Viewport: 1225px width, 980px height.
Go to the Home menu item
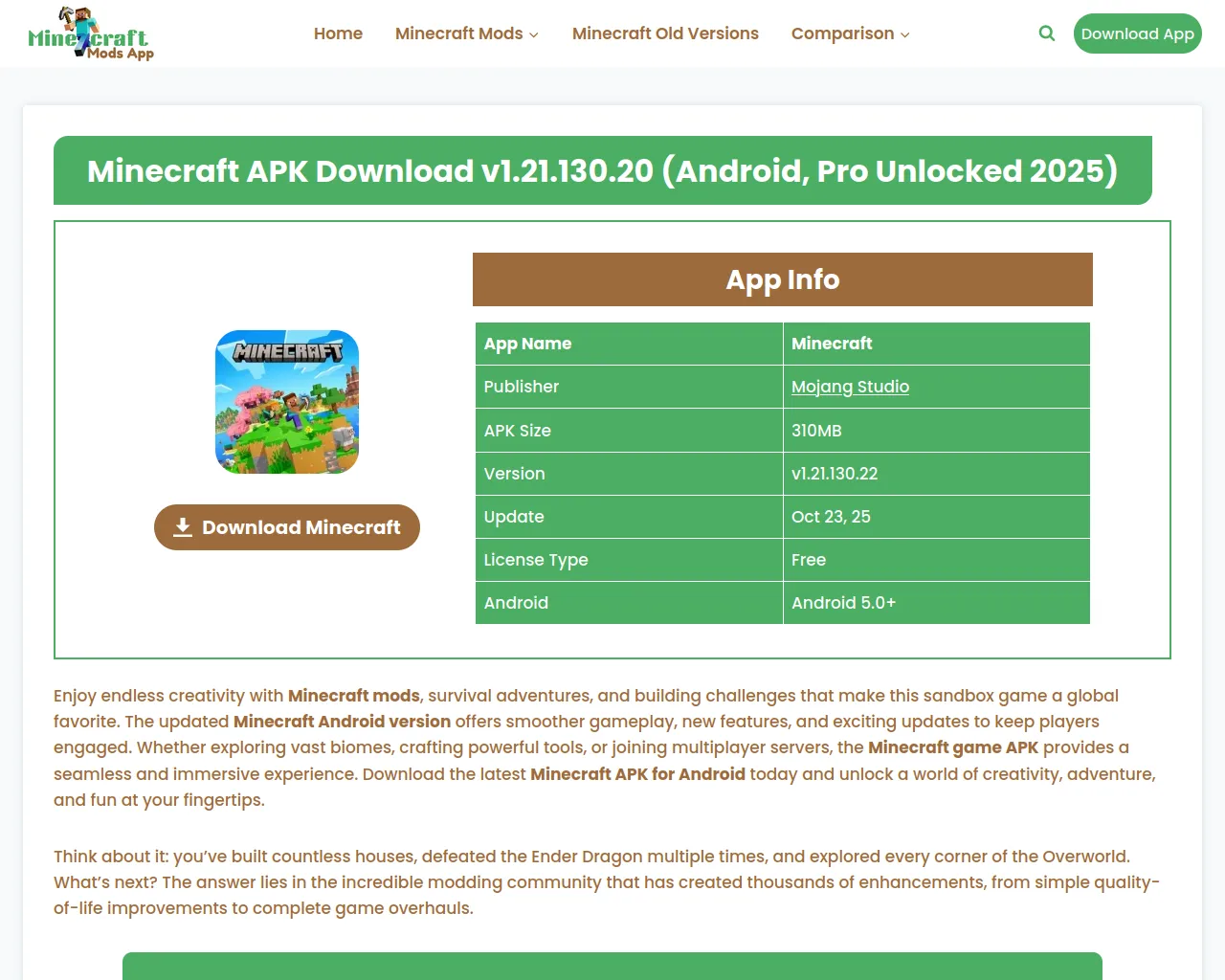338,33
